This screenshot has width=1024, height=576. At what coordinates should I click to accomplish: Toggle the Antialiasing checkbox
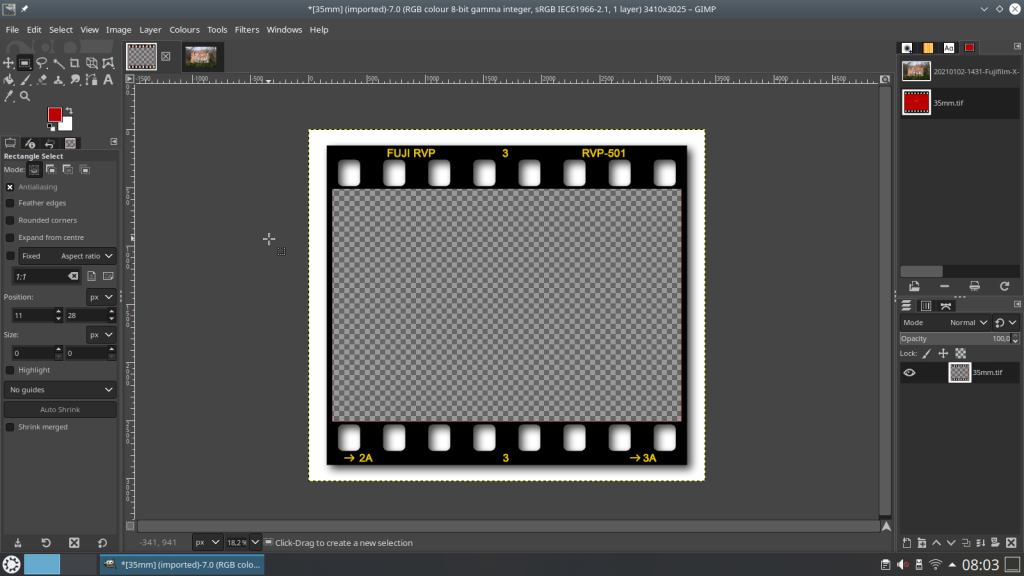10,187
